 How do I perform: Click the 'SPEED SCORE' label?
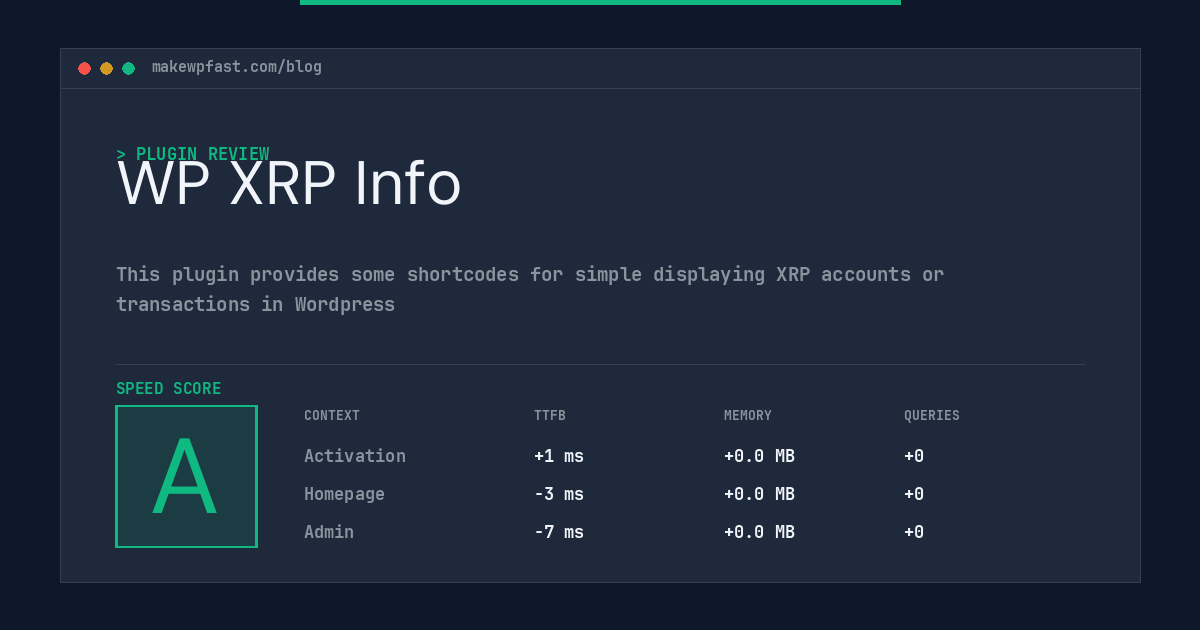click(169, 389)
